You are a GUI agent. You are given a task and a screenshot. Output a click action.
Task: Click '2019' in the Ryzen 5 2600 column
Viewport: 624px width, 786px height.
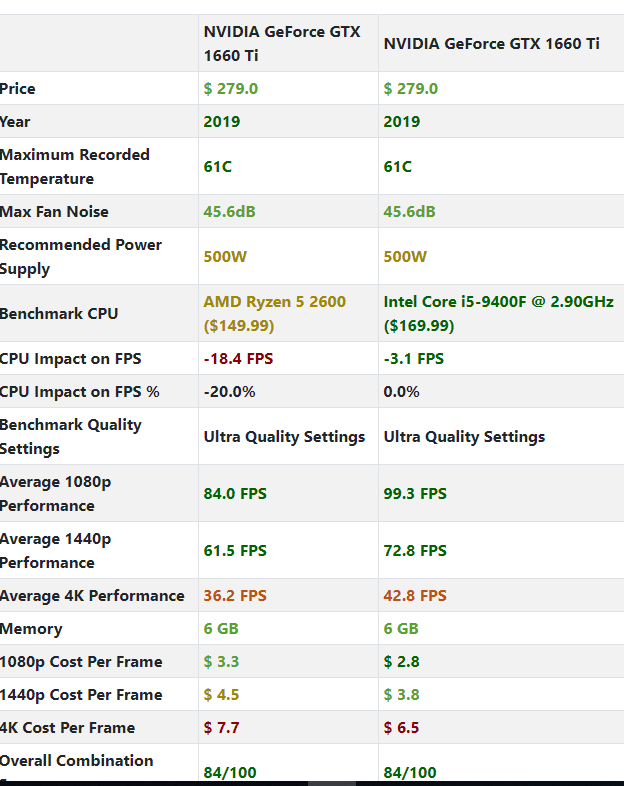click(222, 122)
